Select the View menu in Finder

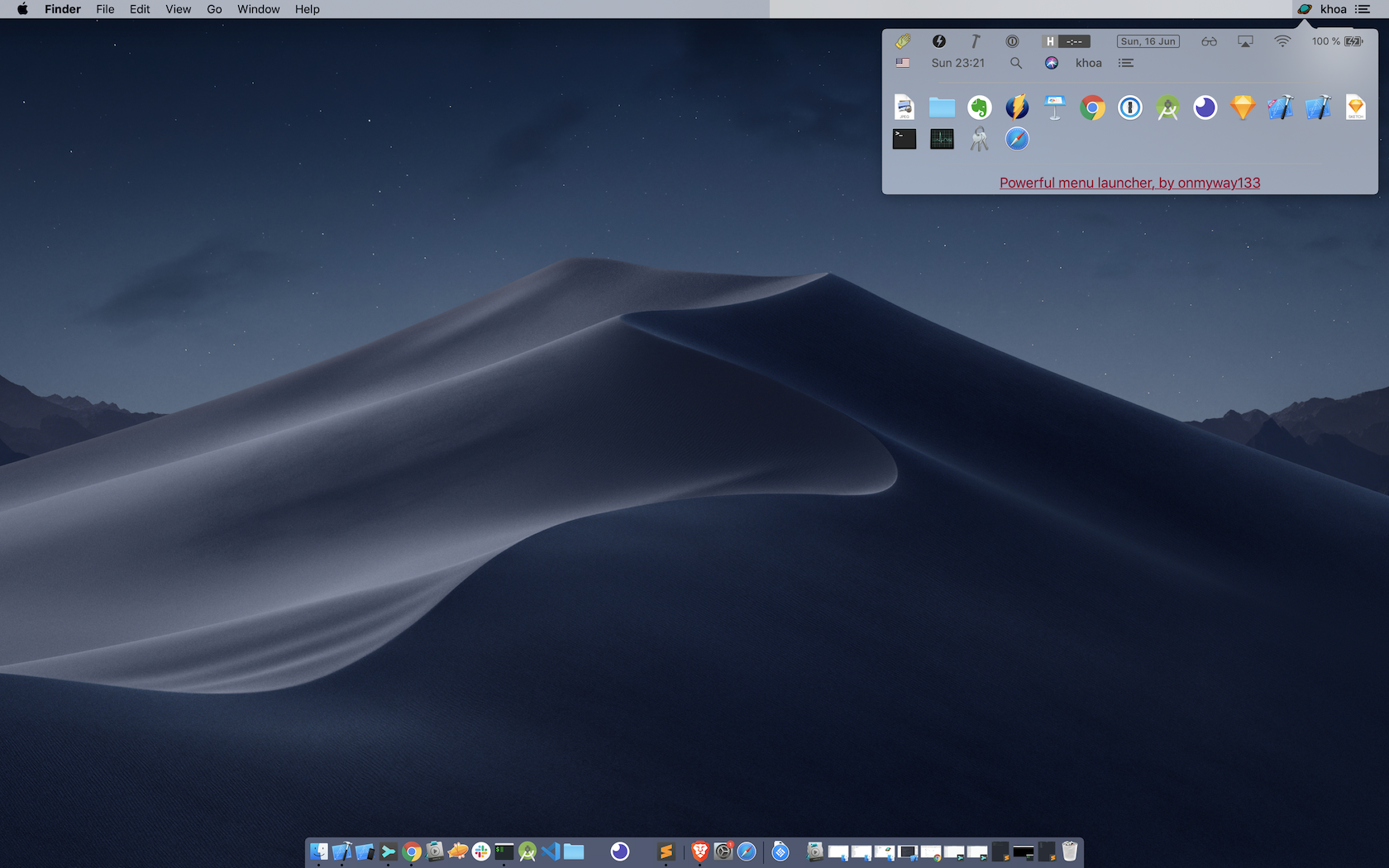(178, 9)
